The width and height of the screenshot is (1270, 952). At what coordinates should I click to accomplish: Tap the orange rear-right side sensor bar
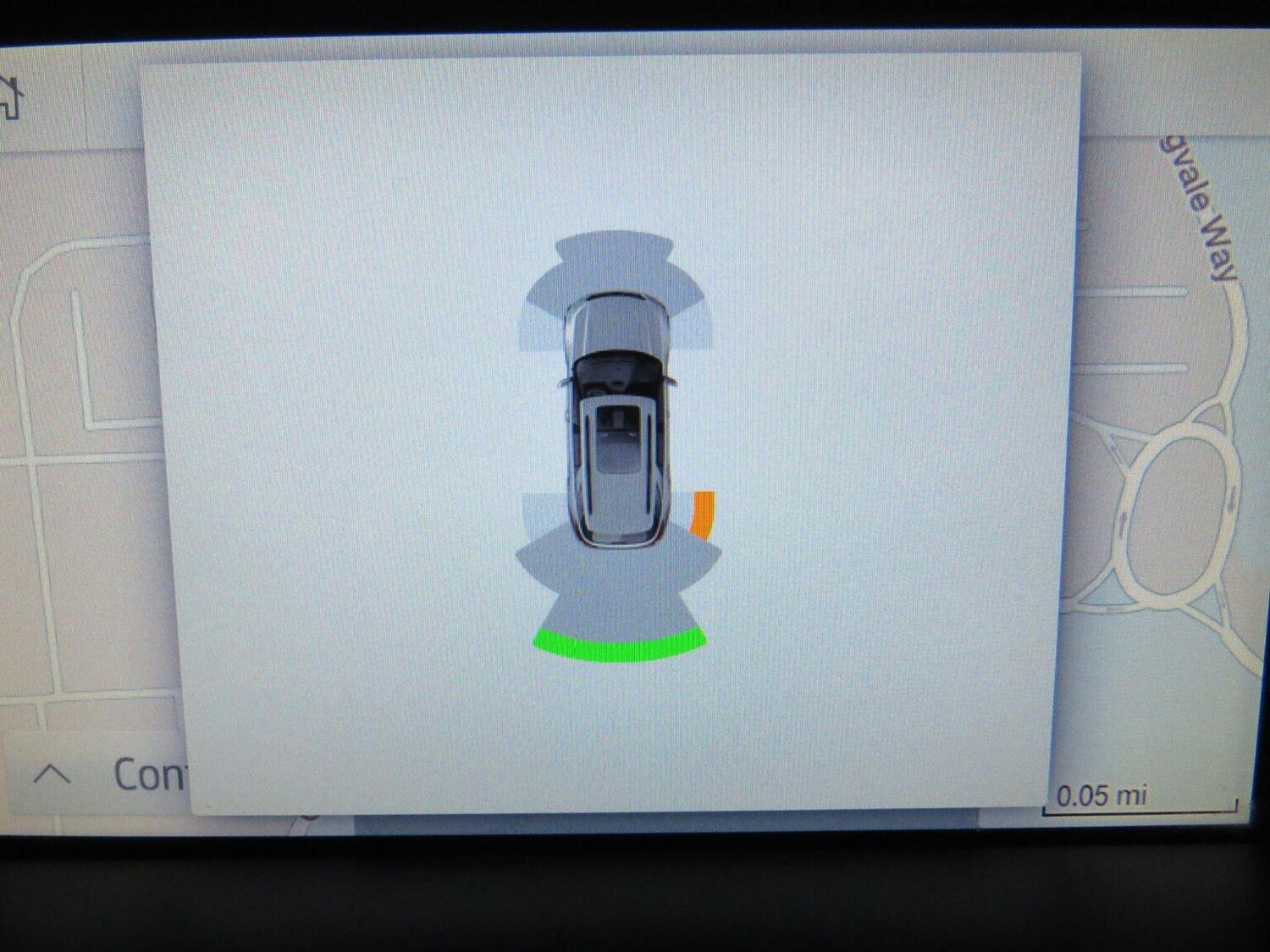click(704, 513)
